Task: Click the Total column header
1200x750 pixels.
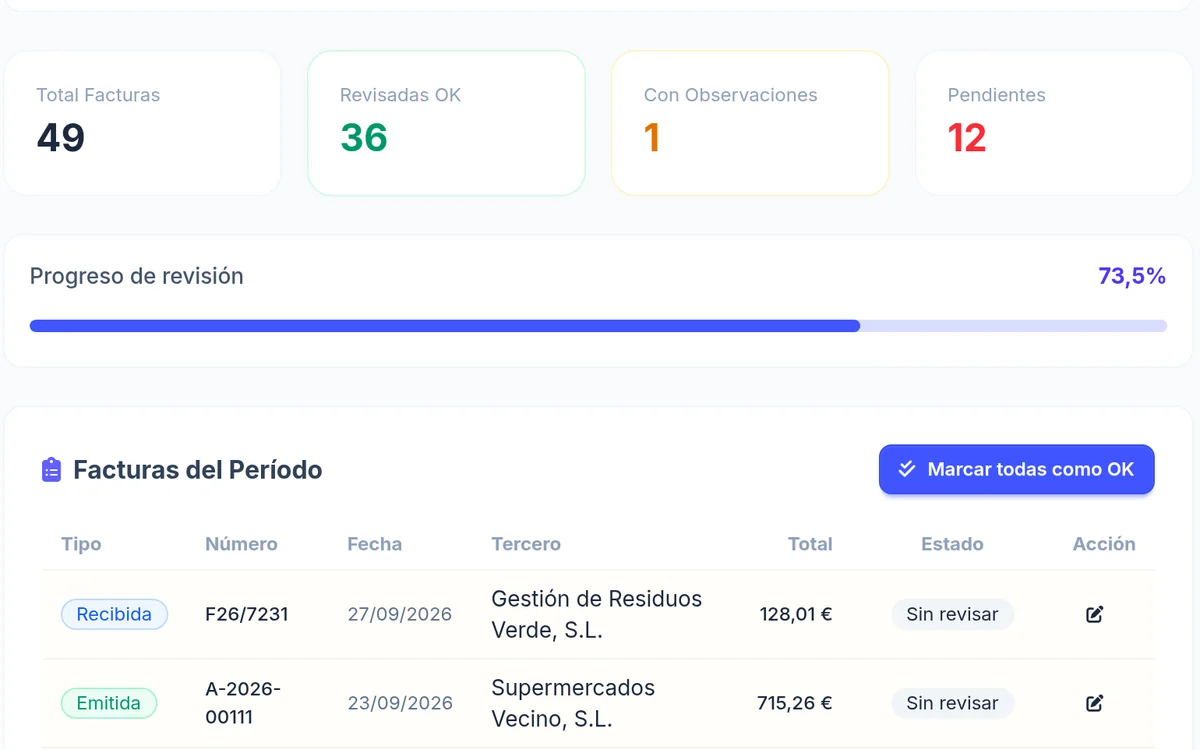Action: click(810, 544)
